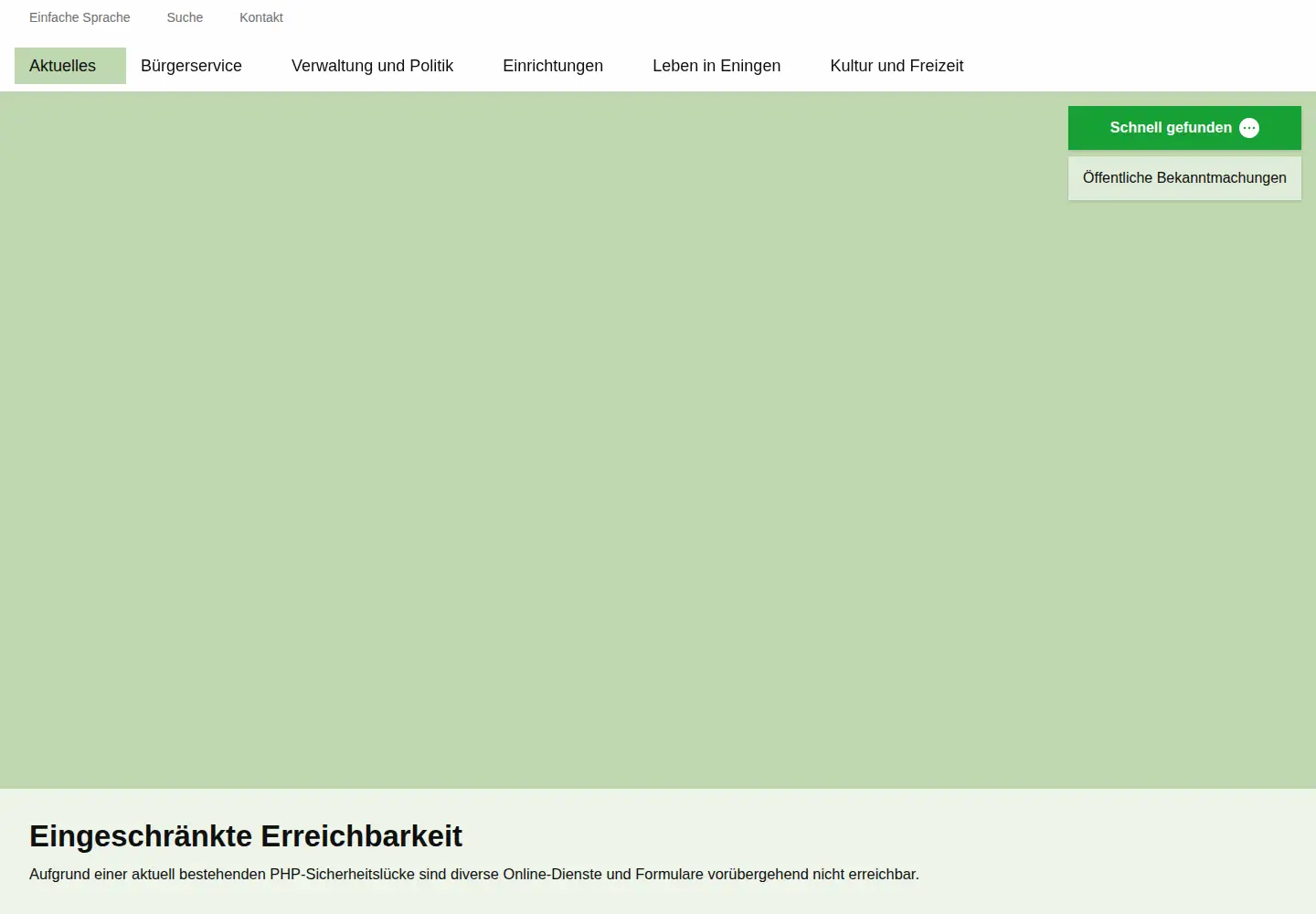Select the Aktuelles menu item
The image size is (1316, 914).
coord(70,66)
